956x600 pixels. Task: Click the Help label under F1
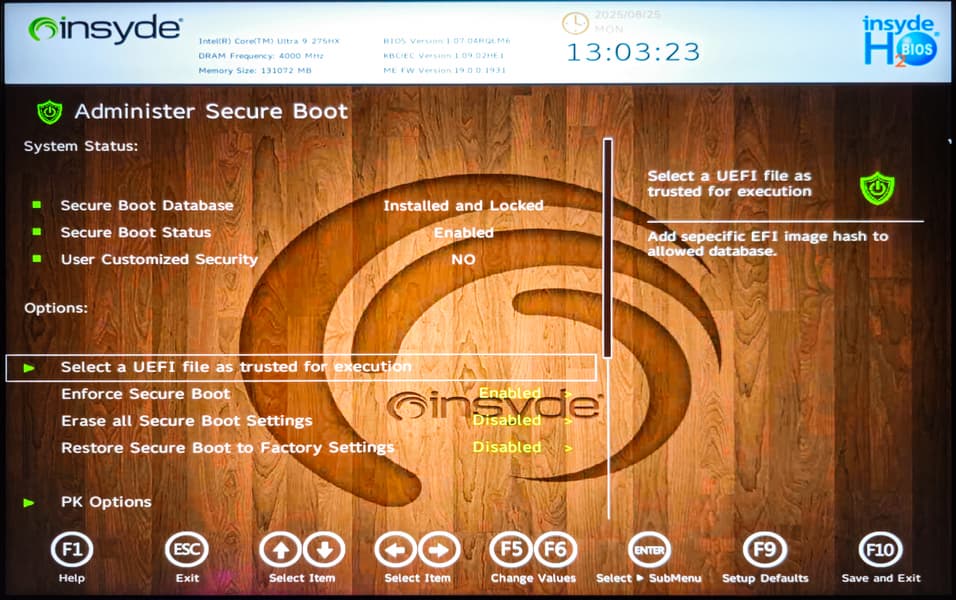(x=72, y=578)
